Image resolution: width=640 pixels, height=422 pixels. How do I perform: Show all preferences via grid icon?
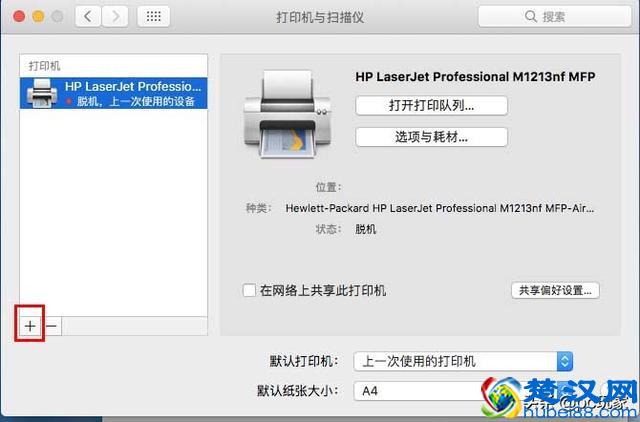tap(154, 17)
